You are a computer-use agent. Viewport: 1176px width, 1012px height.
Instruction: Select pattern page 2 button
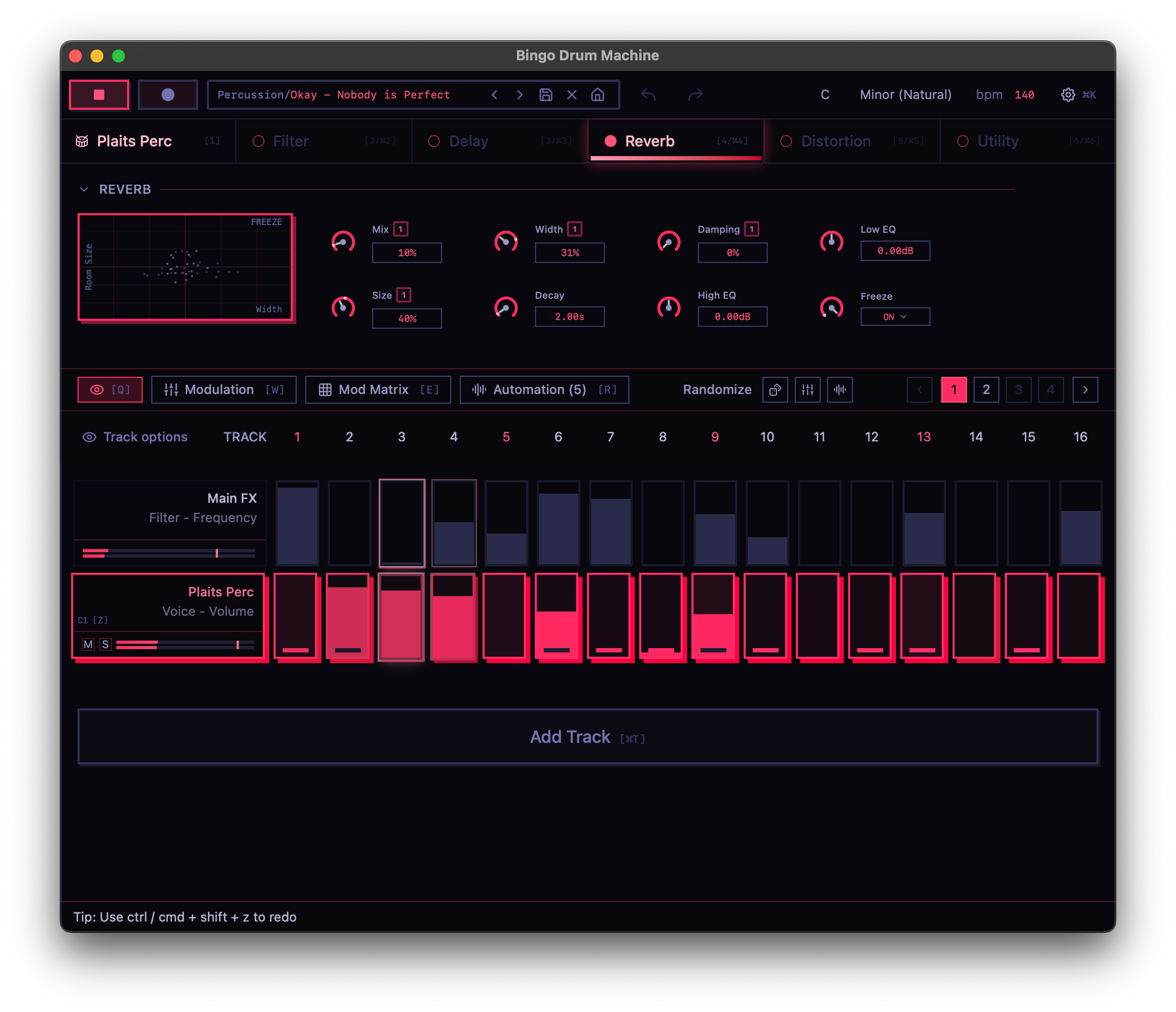[986, 390]
